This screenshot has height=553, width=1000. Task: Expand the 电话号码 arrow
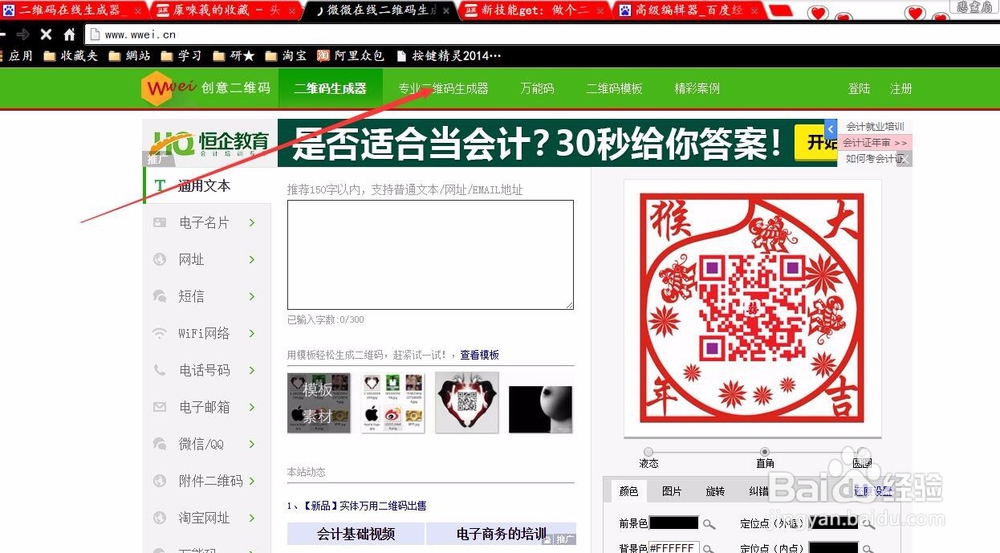(x=252, y=370)
